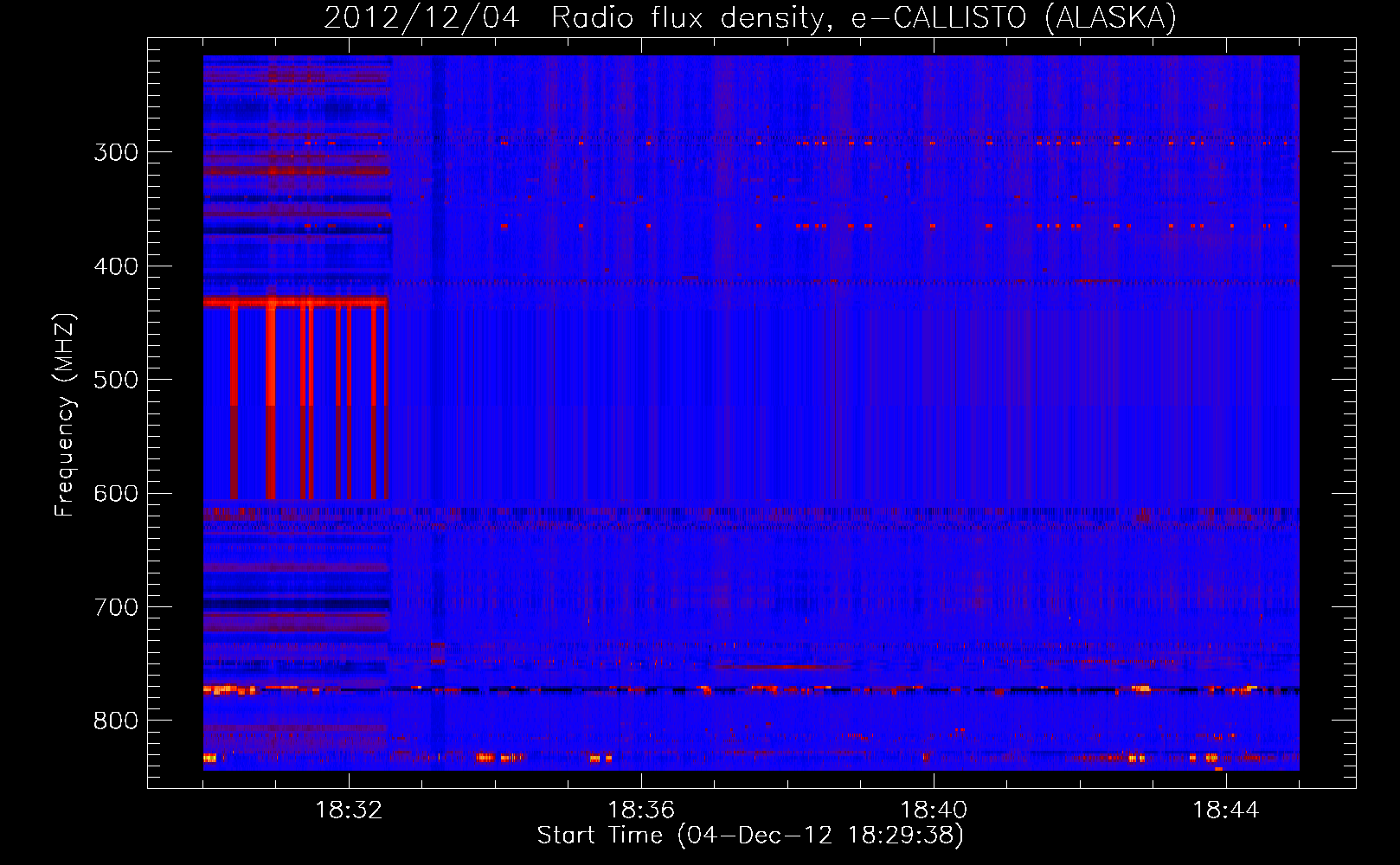Click the 500 frequency tick label
The width and height of the screenshot is (1400, 865).
click(116, 380)
